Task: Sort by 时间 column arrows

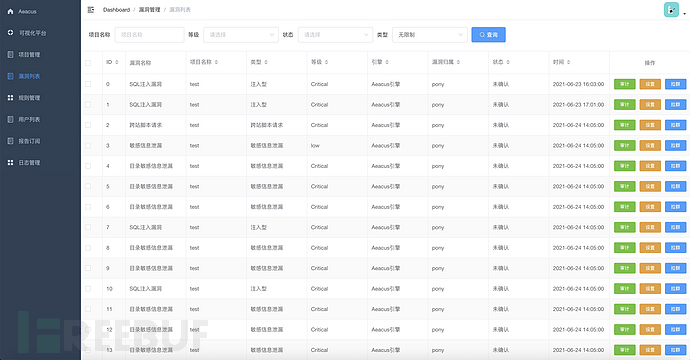Action: click(568, 62)
